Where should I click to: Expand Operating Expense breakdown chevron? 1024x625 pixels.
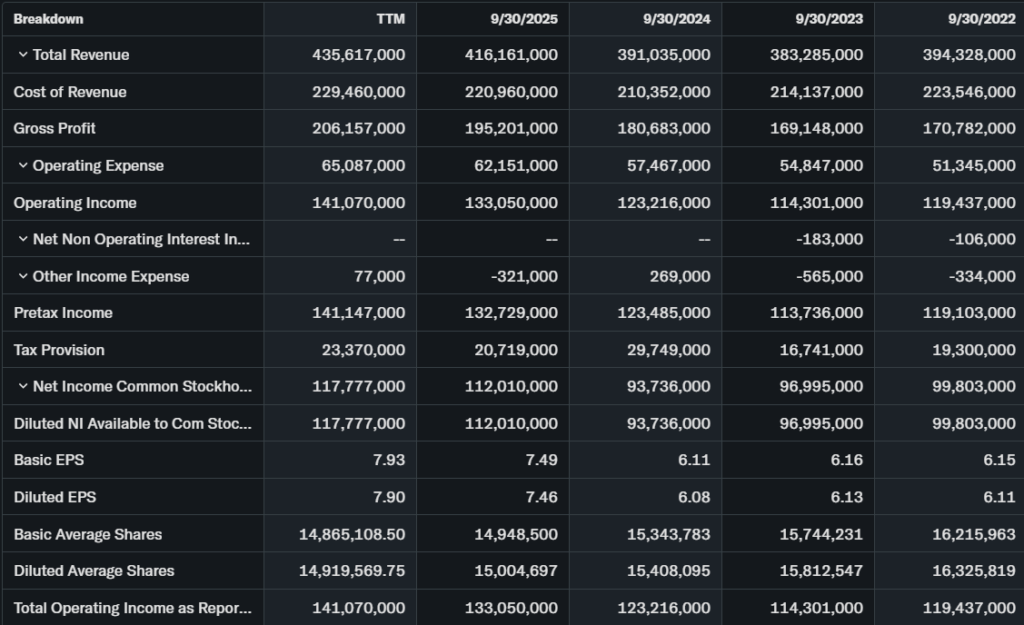22,166
